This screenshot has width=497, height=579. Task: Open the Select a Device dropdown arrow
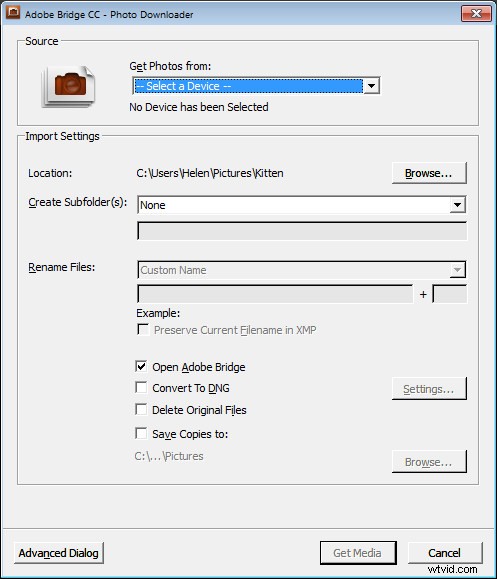[x=371, y=86]
